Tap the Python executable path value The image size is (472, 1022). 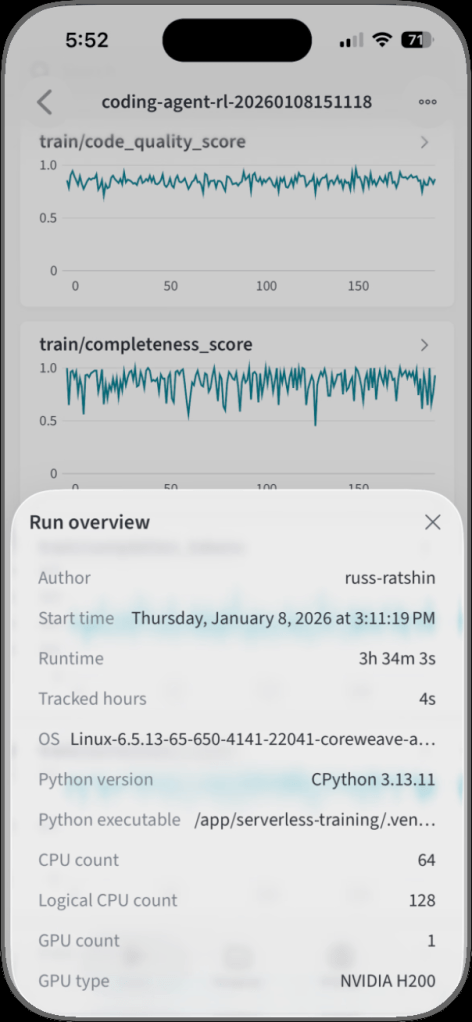[x=315, y=820]
